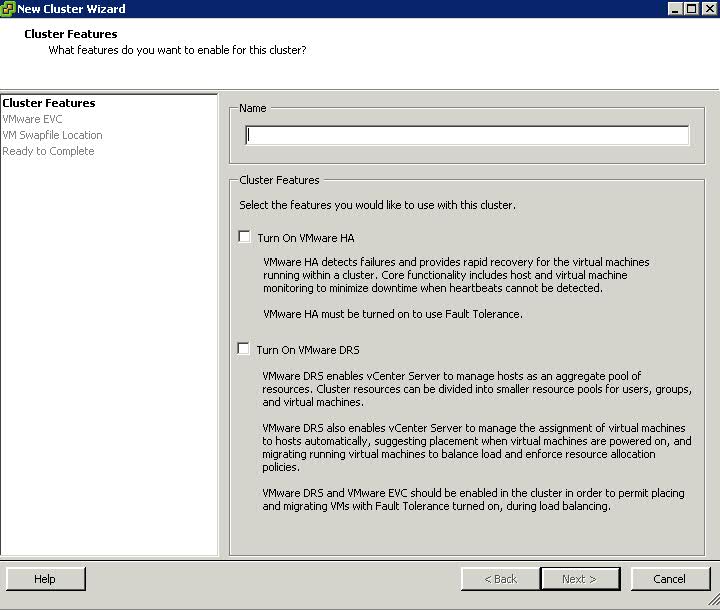Click the New Cluster Wizard title bar icon
Image resolution: width=720 pixels, height=610 pixels.
(x=7, y=9)
